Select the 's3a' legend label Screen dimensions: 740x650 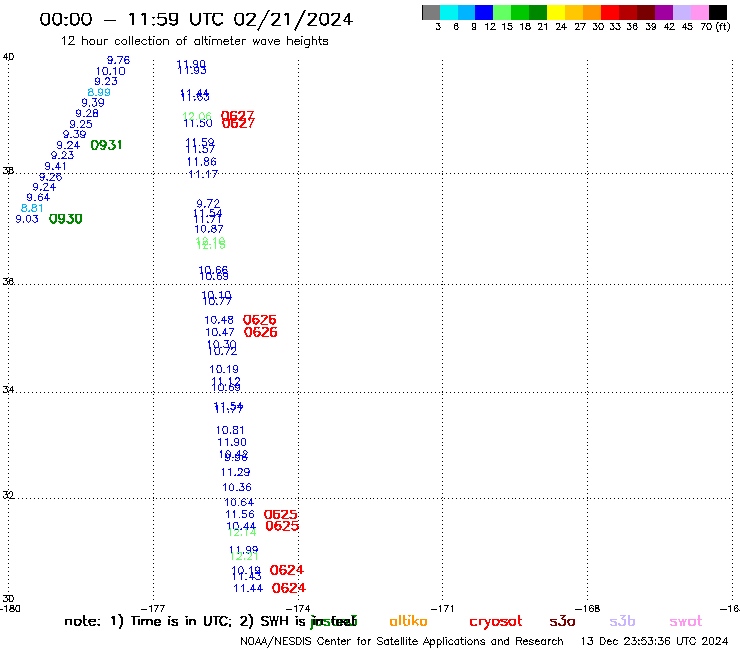[x=562, y=621]
